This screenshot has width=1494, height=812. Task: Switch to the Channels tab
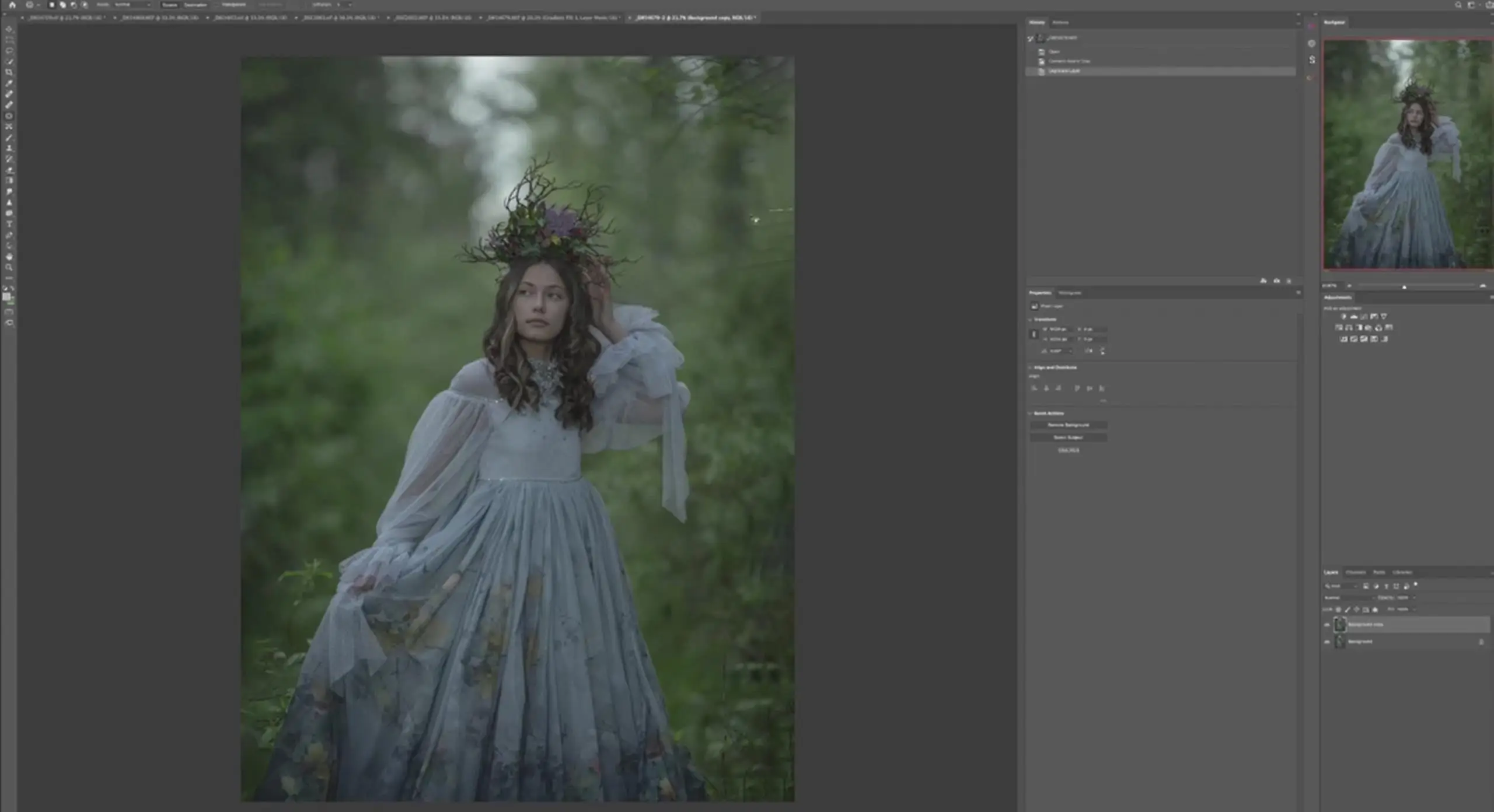pos(1356,572)
